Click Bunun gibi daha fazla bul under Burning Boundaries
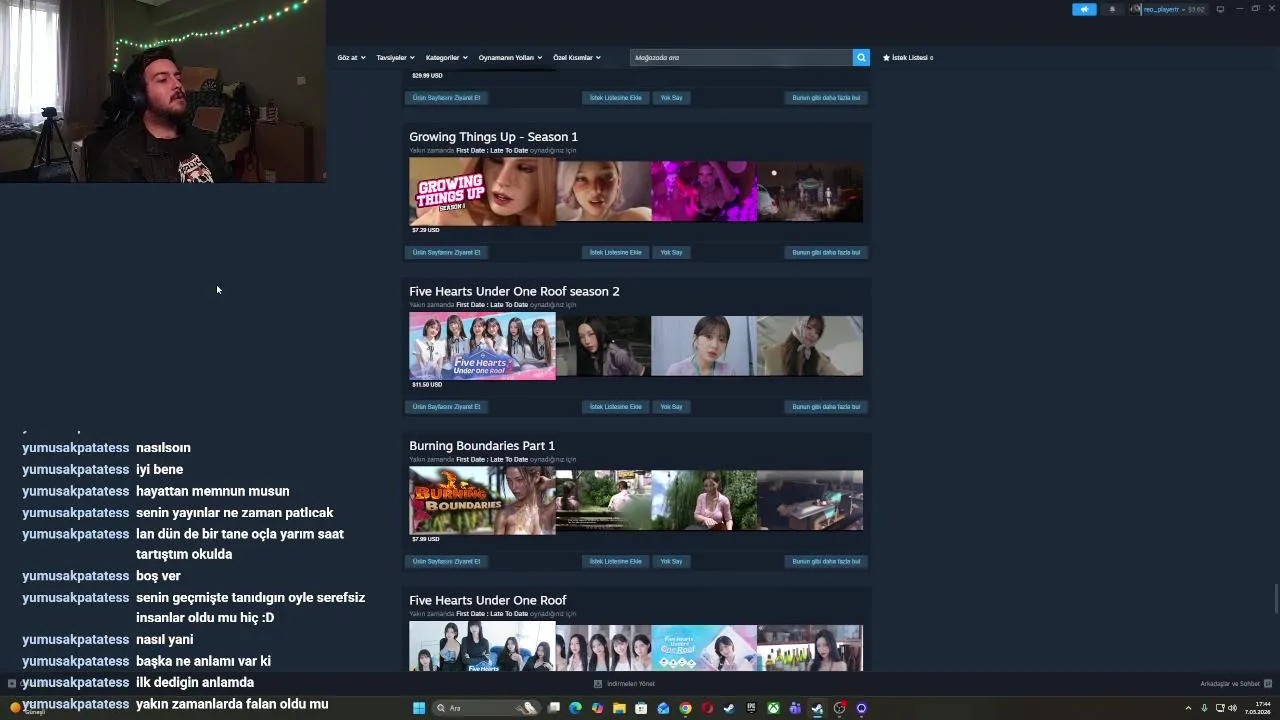This screenshot has width=1280, height=720. pos(826,561)
